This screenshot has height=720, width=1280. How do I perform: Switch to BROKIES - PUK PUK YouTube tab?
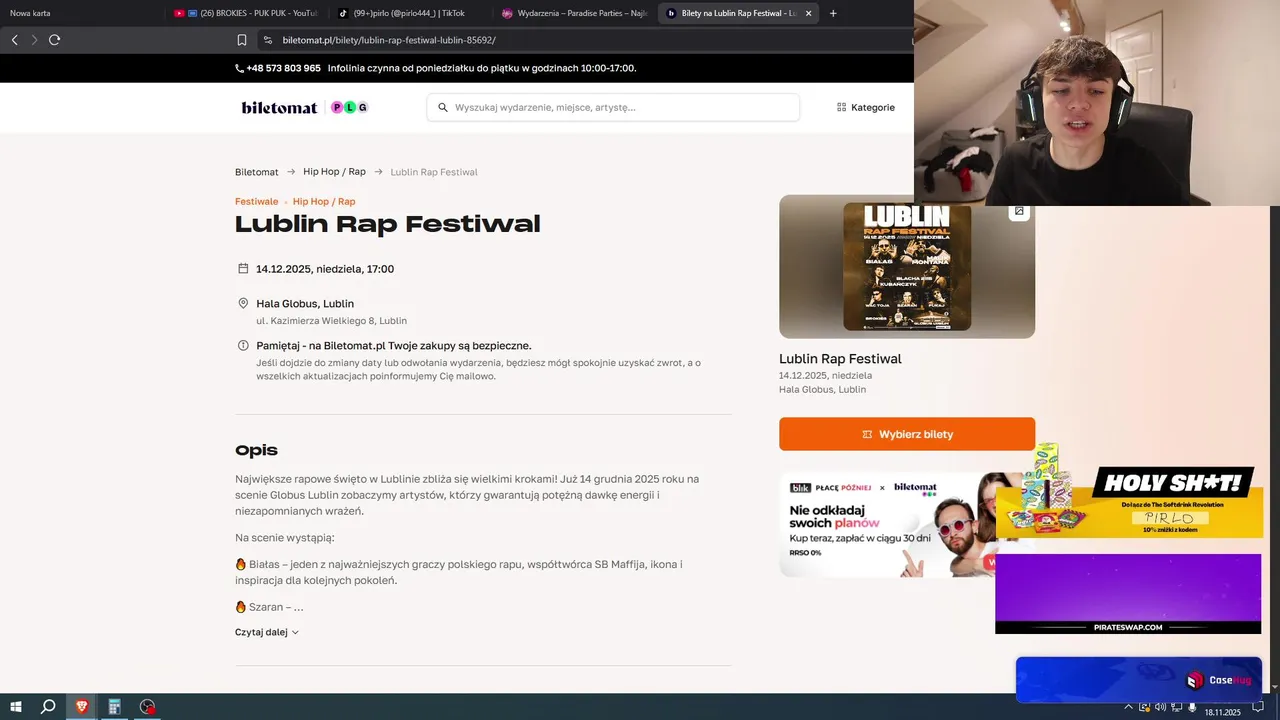[245, 13]
